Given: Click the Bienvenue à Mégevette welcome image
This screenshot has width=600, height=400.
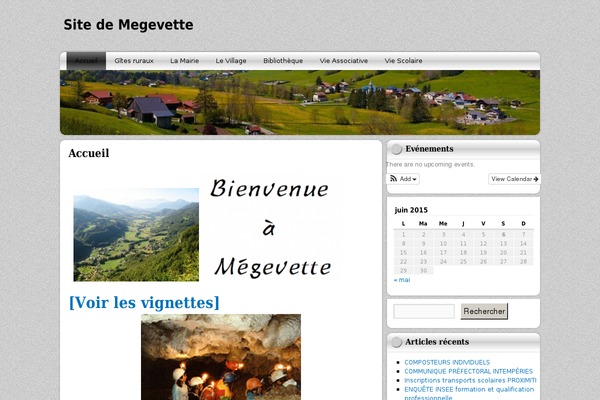Looking at the screenshot, I should (x=270, y=228).
